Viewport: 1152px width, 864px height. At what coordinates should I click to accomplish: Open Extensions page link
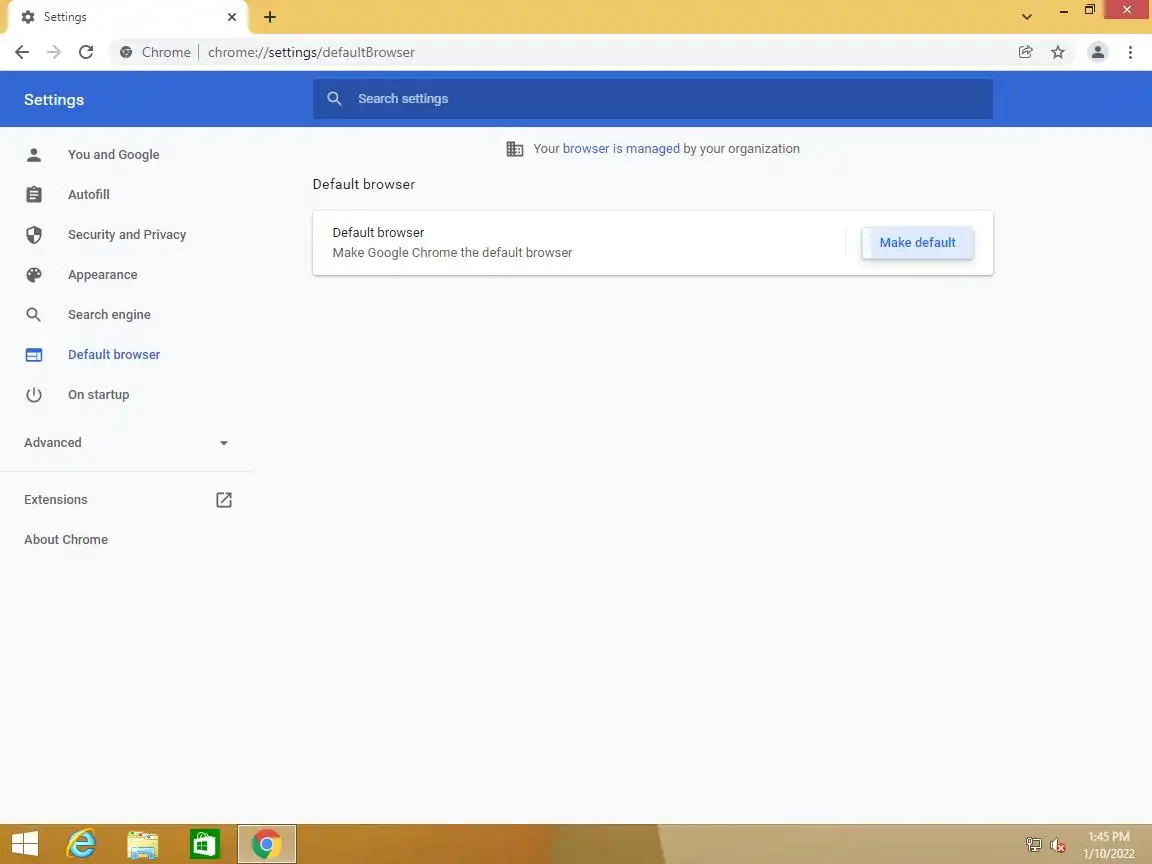(x=56, y=500)
